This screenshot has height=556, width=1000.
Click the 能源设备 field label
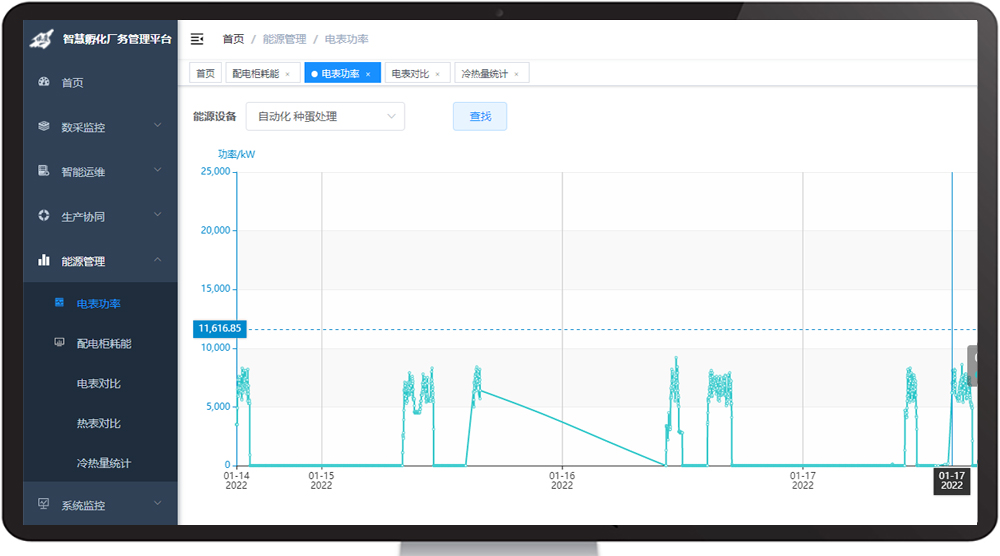coord(215,116)
